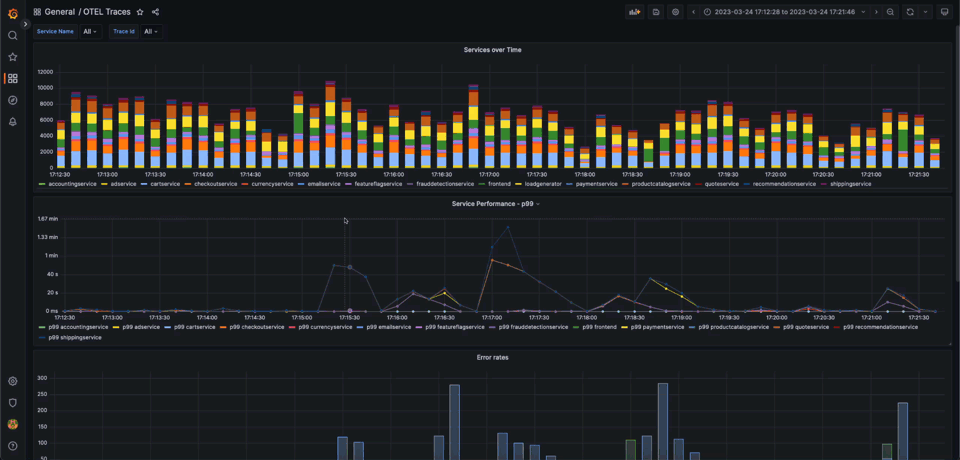The image size is (960, 460).
Task: Open the Trace Id dropdown
Action: [151, 32]
